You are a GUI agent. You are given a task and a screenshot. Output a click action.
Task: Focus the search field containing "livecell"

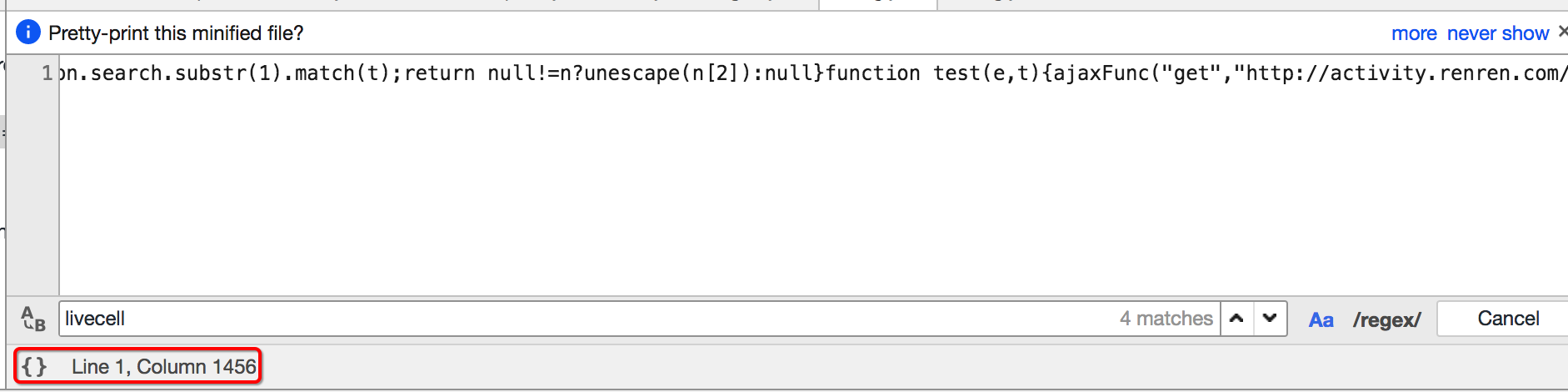click(583, 319)
